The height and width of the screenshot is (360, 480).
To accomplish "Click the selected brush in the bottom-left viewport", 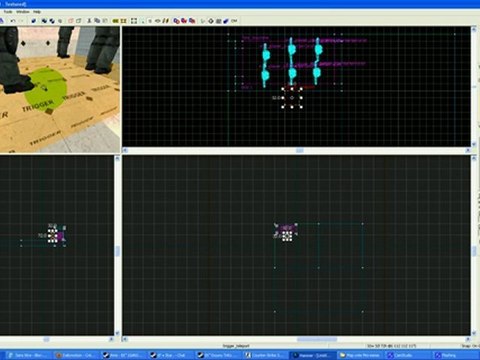I will click(52, 235).
